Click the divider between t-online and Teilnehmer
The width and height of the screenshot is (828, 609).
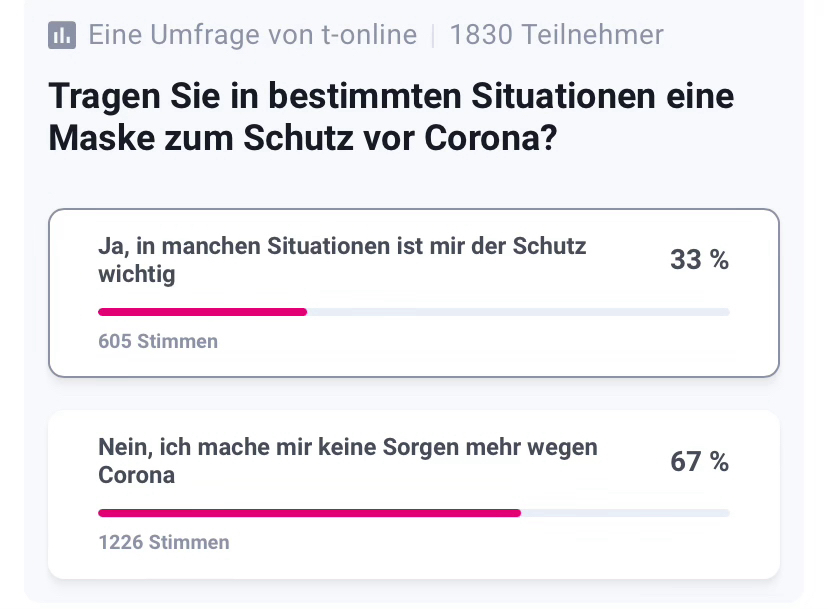433,36
